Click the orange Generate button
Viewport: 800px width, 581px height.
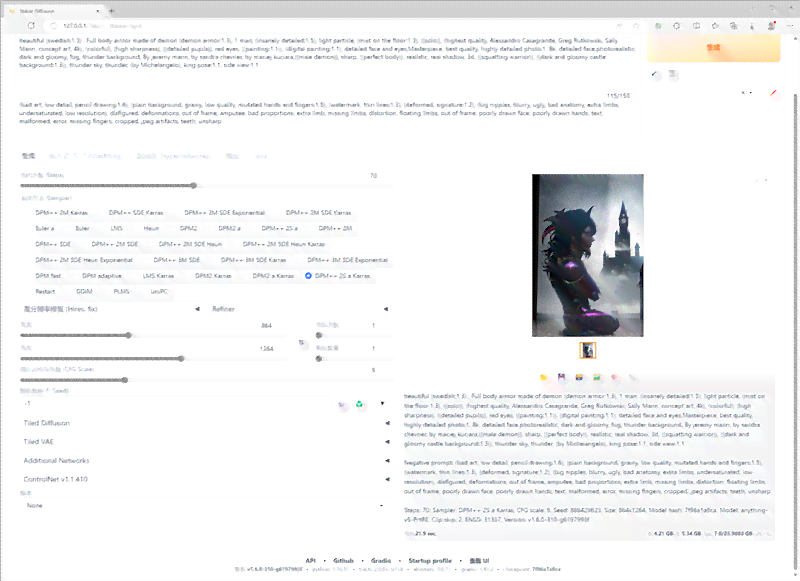(713, 47)
